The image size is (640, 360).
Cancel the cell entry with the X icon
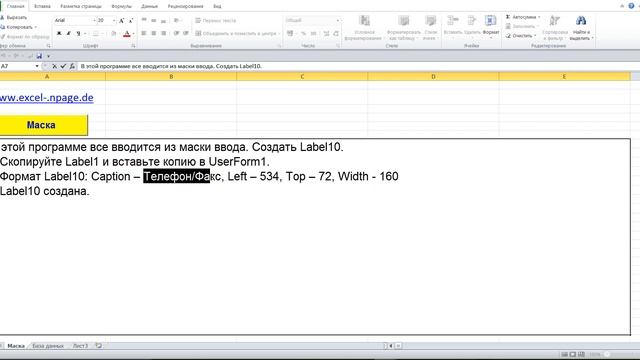click(54, 66)
